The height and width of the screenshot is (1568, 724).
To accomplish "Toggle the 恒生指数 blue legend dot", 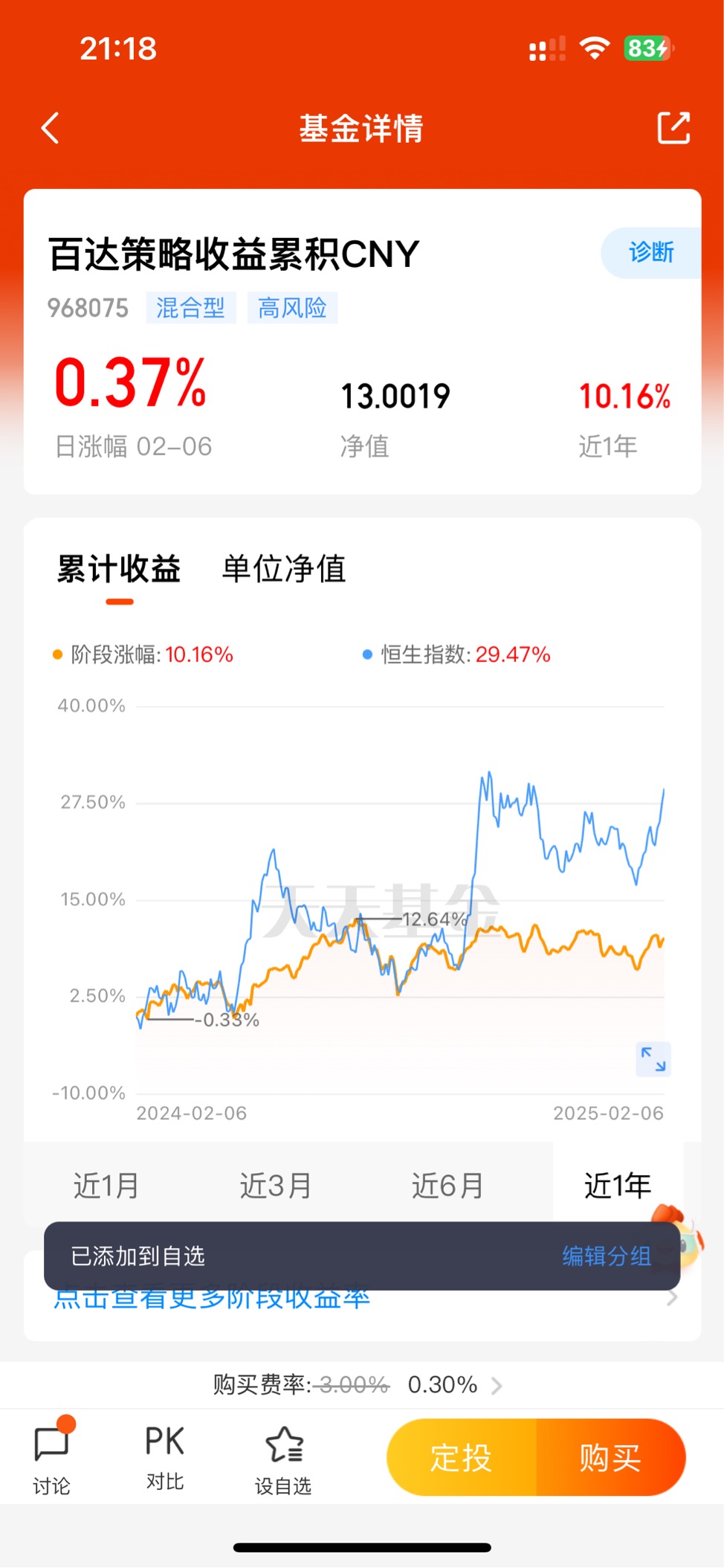I will coord(367,655).
